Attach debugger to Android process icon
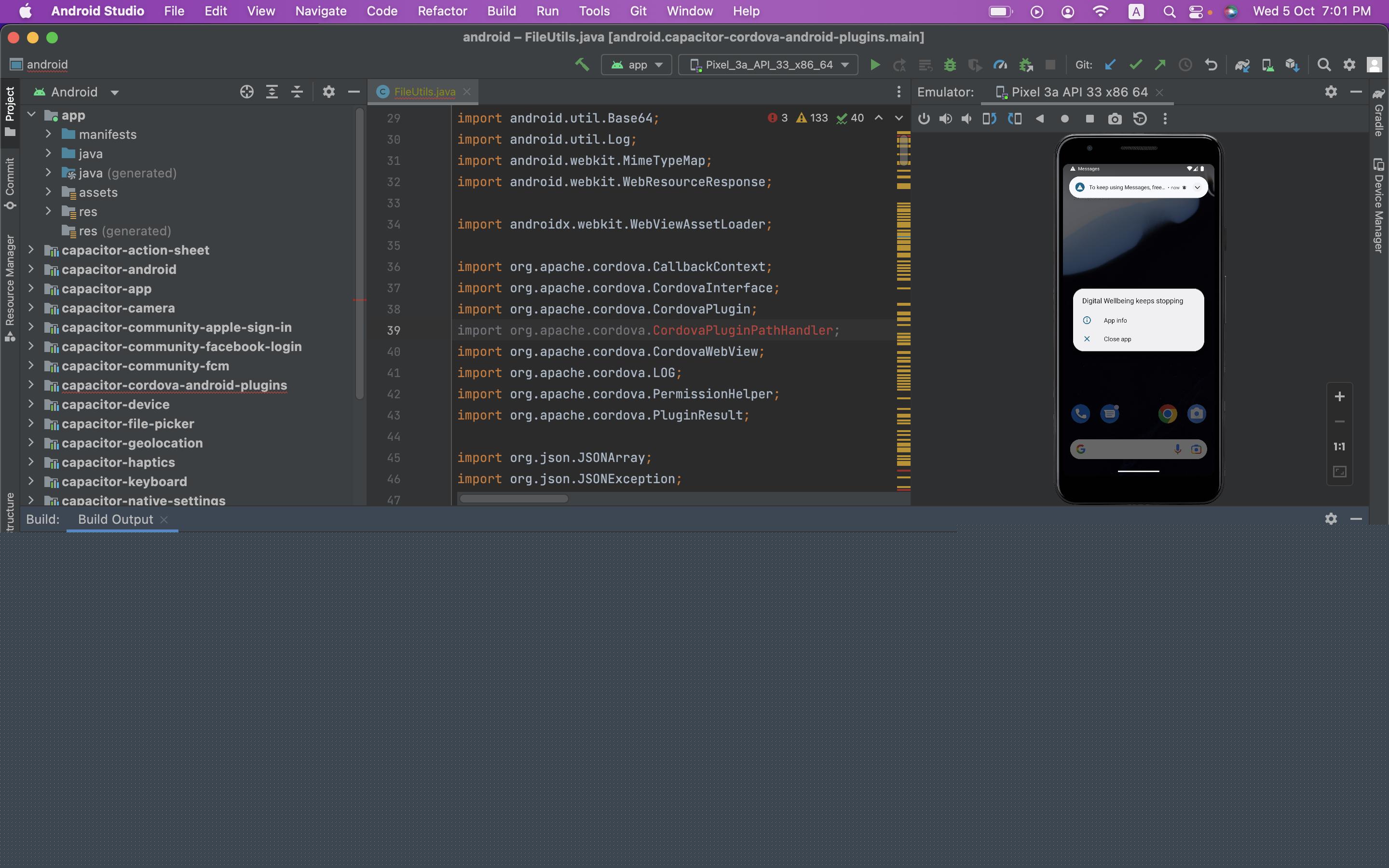This screenshot has height=868, width=1389. click(x=1026, y=65)
